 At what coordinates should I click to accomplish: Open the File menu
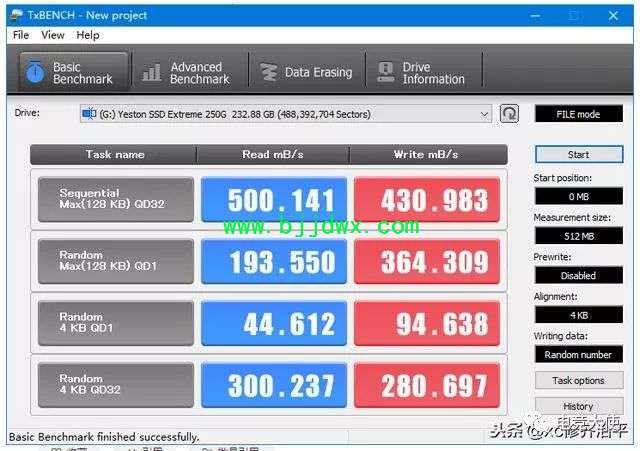(x=21, y=36)
